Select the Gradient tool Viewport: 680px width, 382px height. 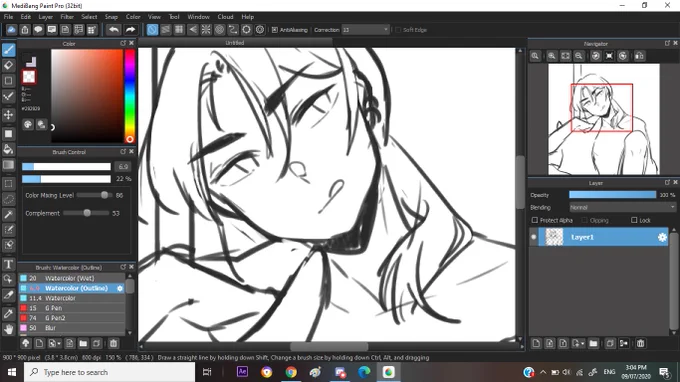click(x=9, y=165)
